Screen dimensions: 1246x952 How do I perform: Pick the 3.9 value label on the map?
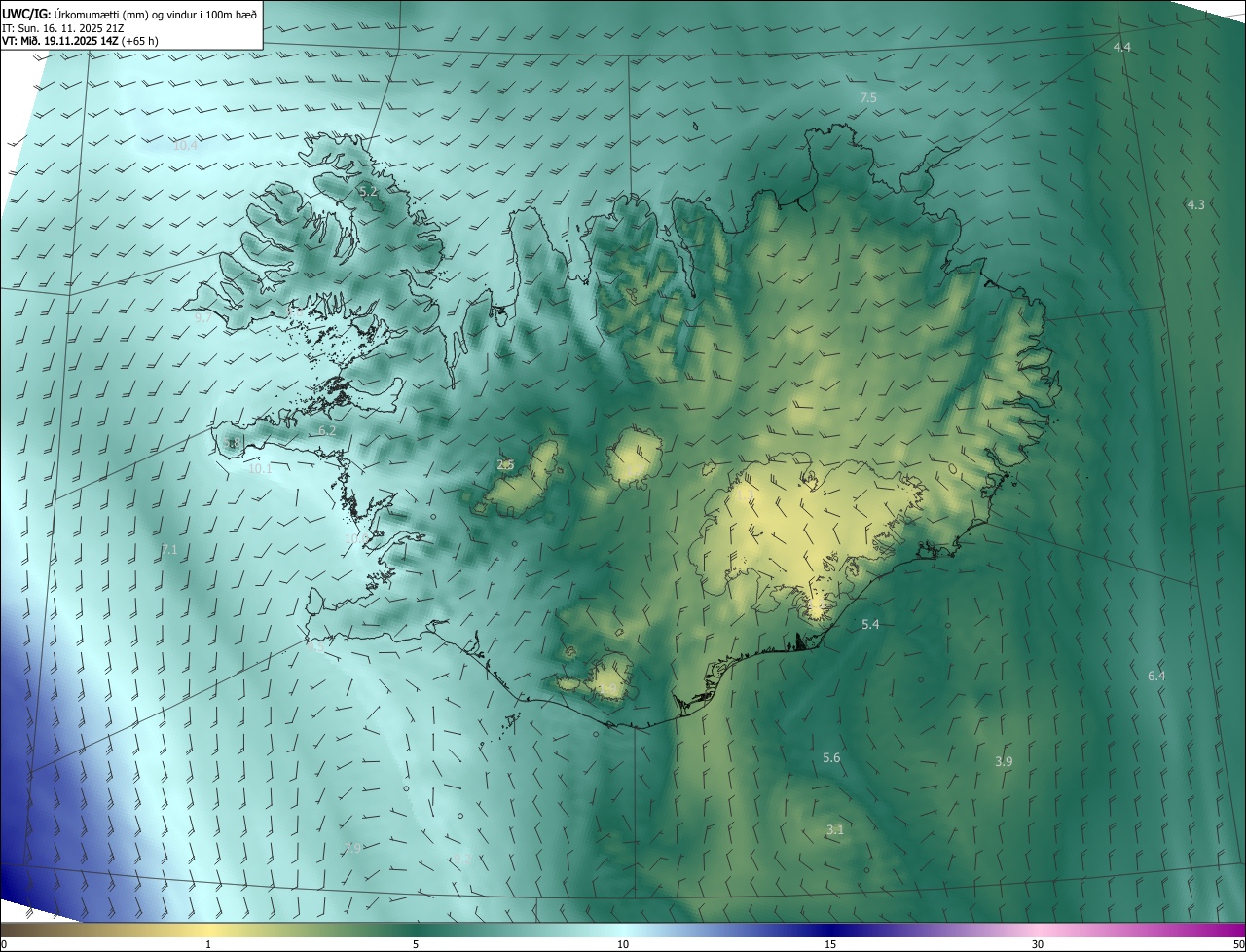1004,761
